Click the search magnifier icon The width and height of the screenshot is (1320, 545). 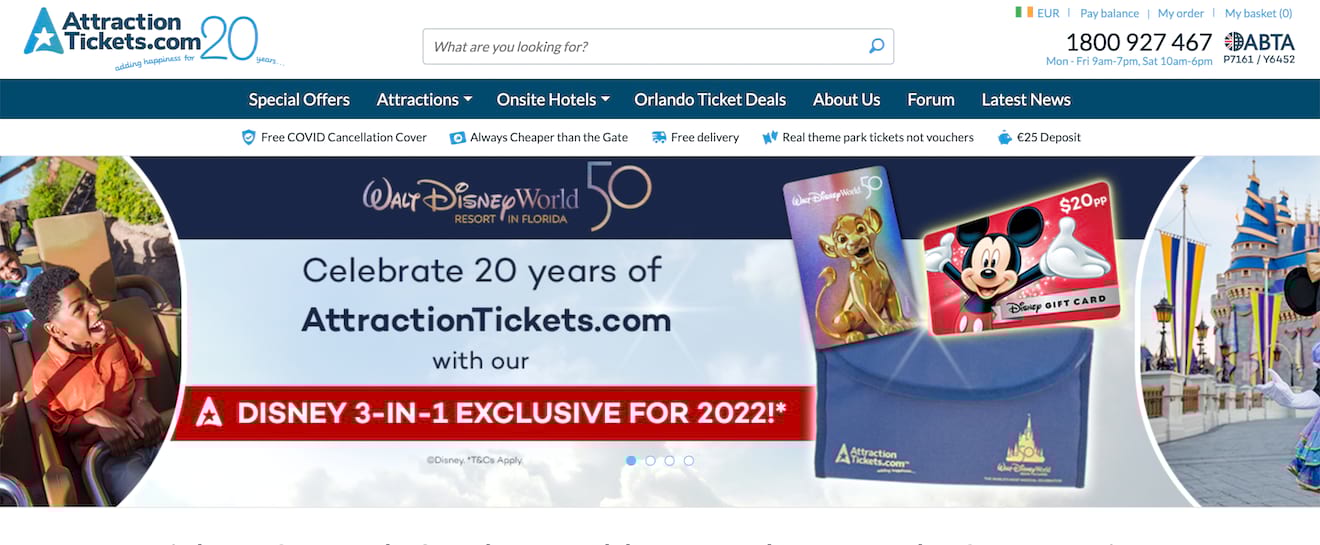point(877,46)
